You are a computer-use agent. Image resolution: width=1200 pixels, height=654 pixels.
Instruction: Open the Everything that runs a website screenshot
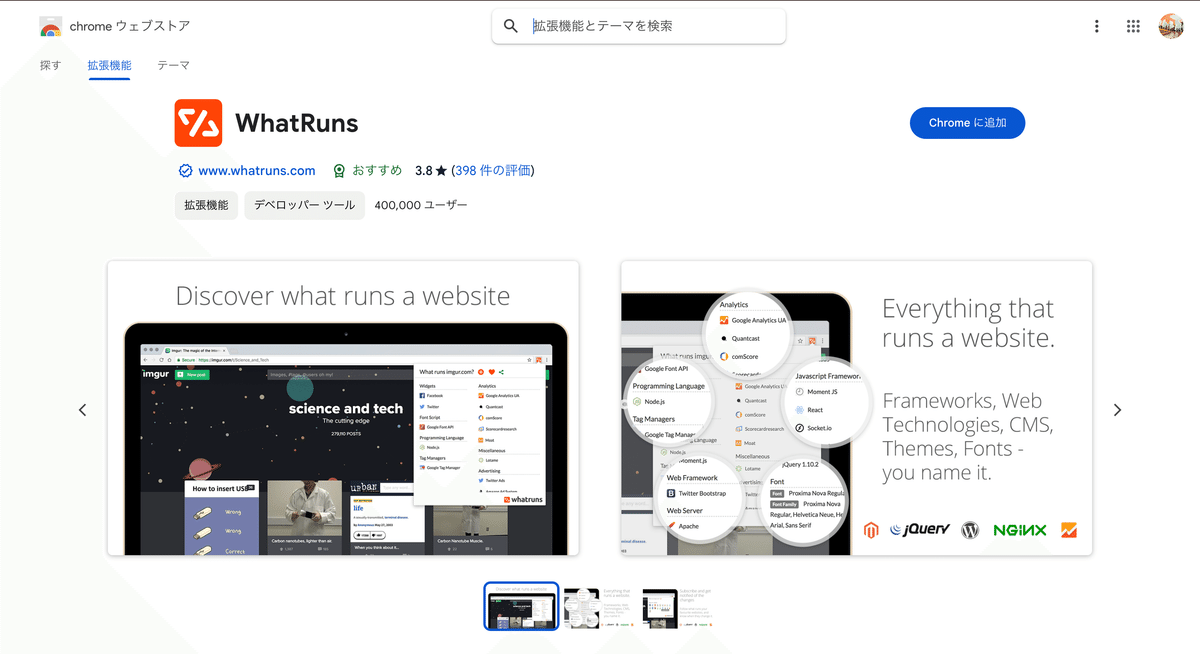(856, 408)
